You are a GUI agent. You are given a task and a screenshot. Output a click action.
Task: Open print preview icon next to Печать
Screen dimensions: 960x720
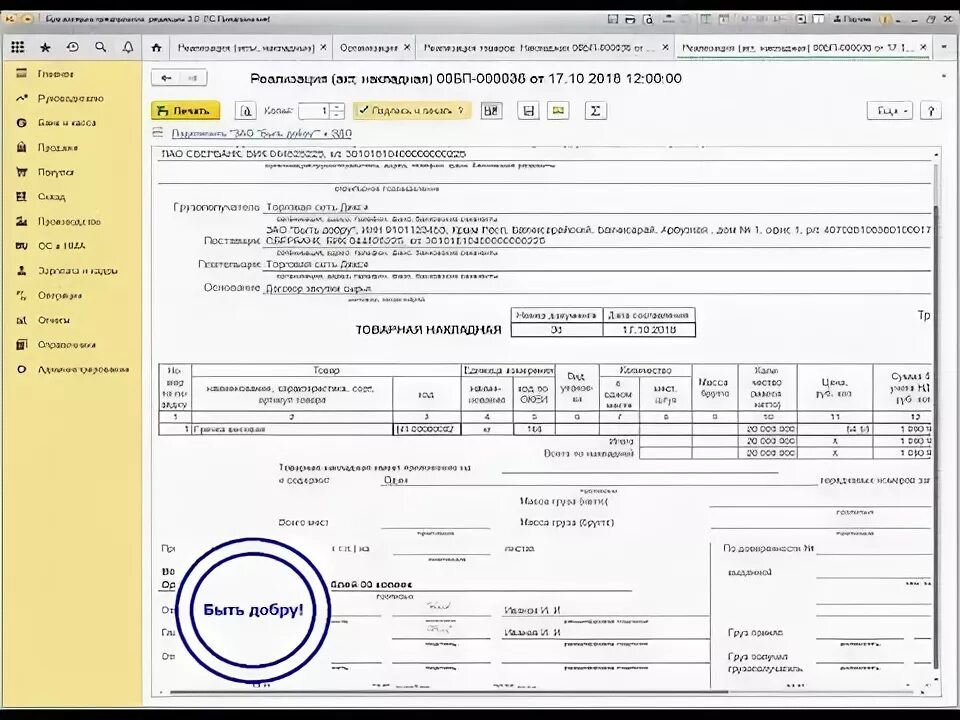click(x=246, y=111)
